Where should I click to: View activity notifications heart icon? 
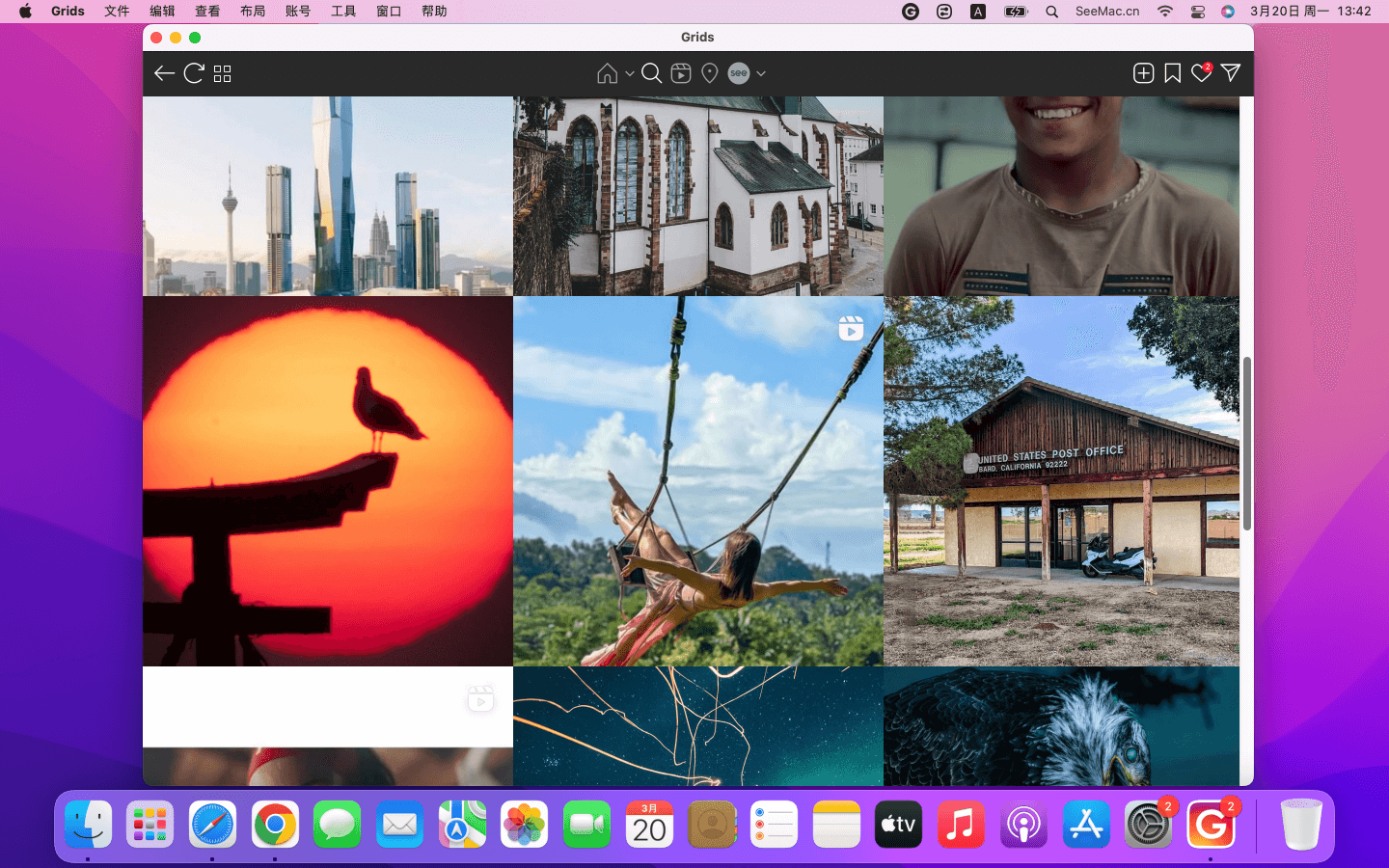pos(1201,73)
